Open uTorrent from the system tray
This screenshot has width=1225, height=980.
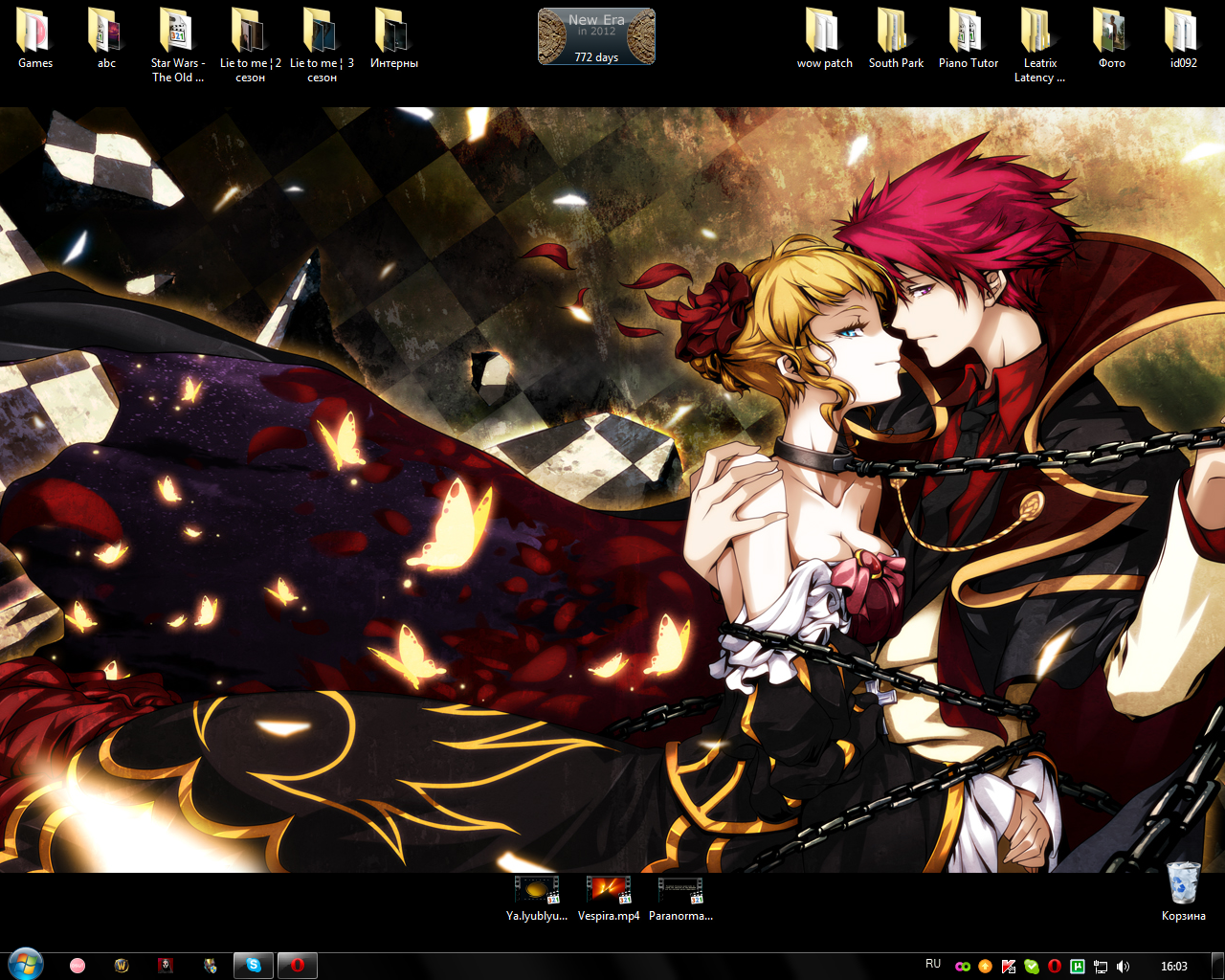[1077, 967]
